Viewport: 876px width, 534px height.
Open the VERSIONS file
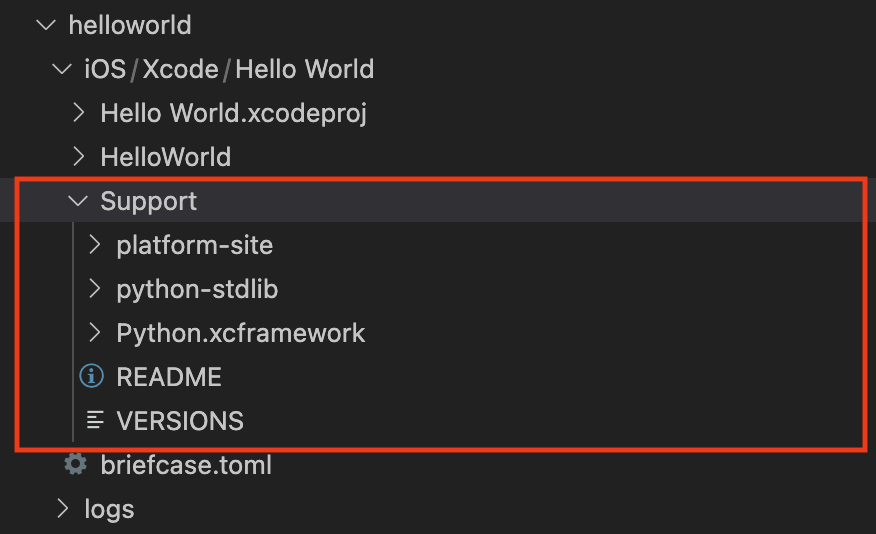(x=180, y=421)
